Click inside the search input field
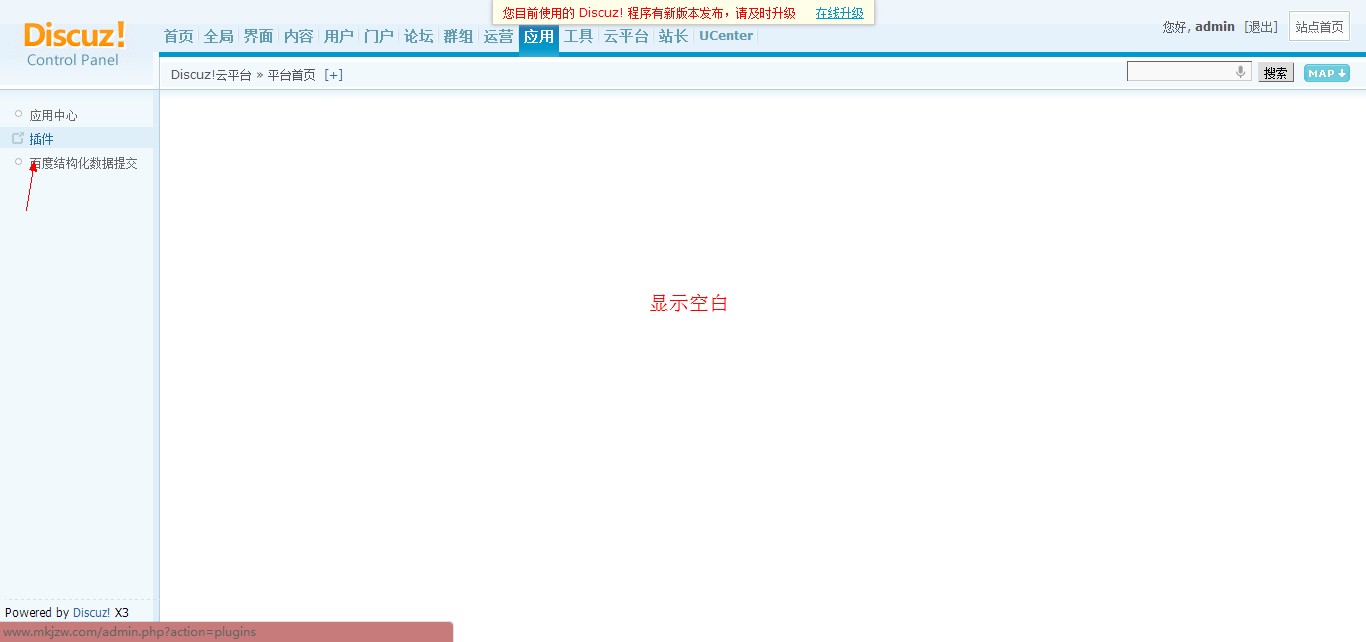The width and height of the screenshot is (1366, 642). pyautogui.click(x=1180, y=71)
